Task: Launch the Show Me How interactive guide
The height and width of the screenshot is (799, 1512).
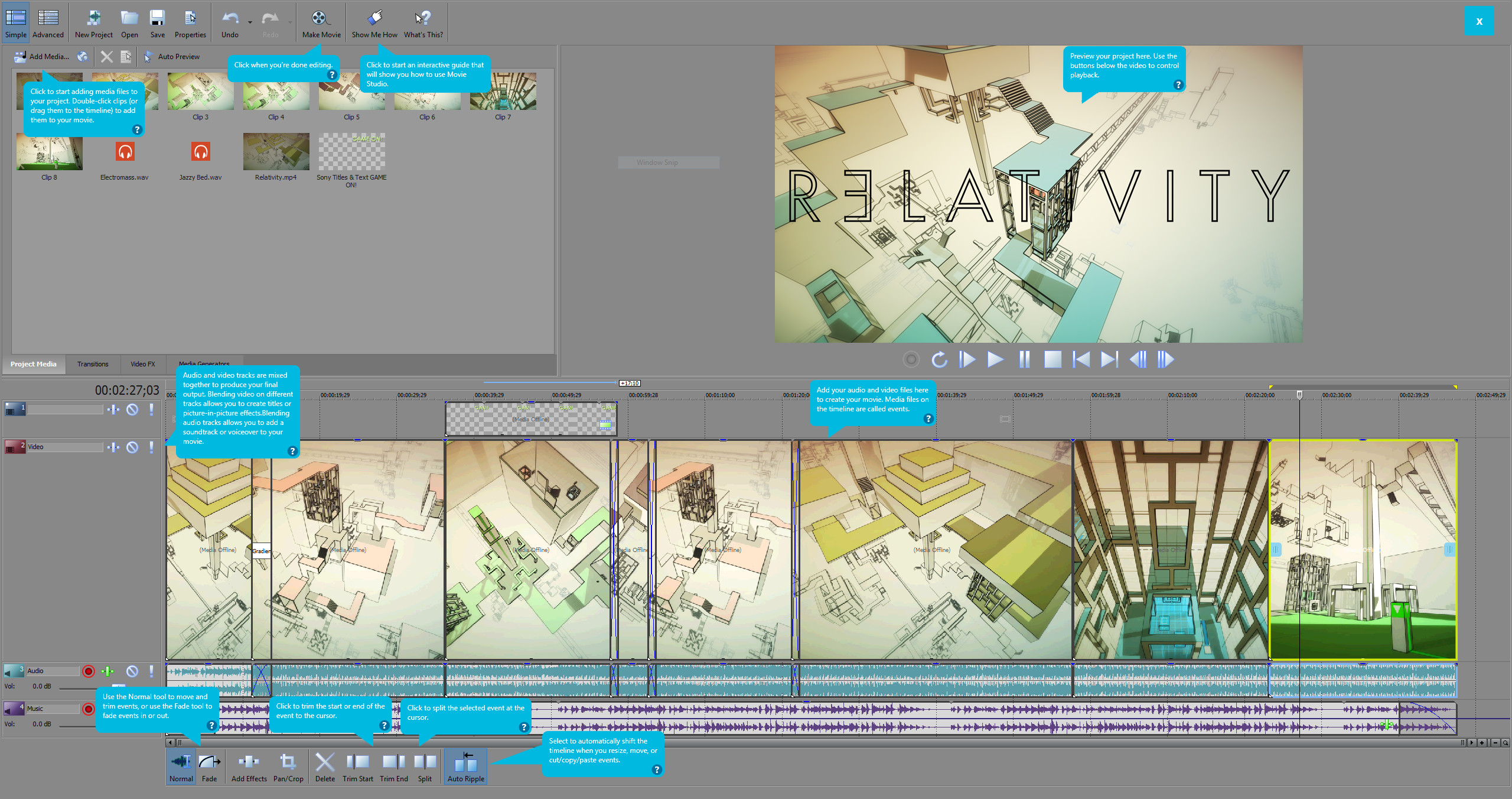Action: click(374, 22)
